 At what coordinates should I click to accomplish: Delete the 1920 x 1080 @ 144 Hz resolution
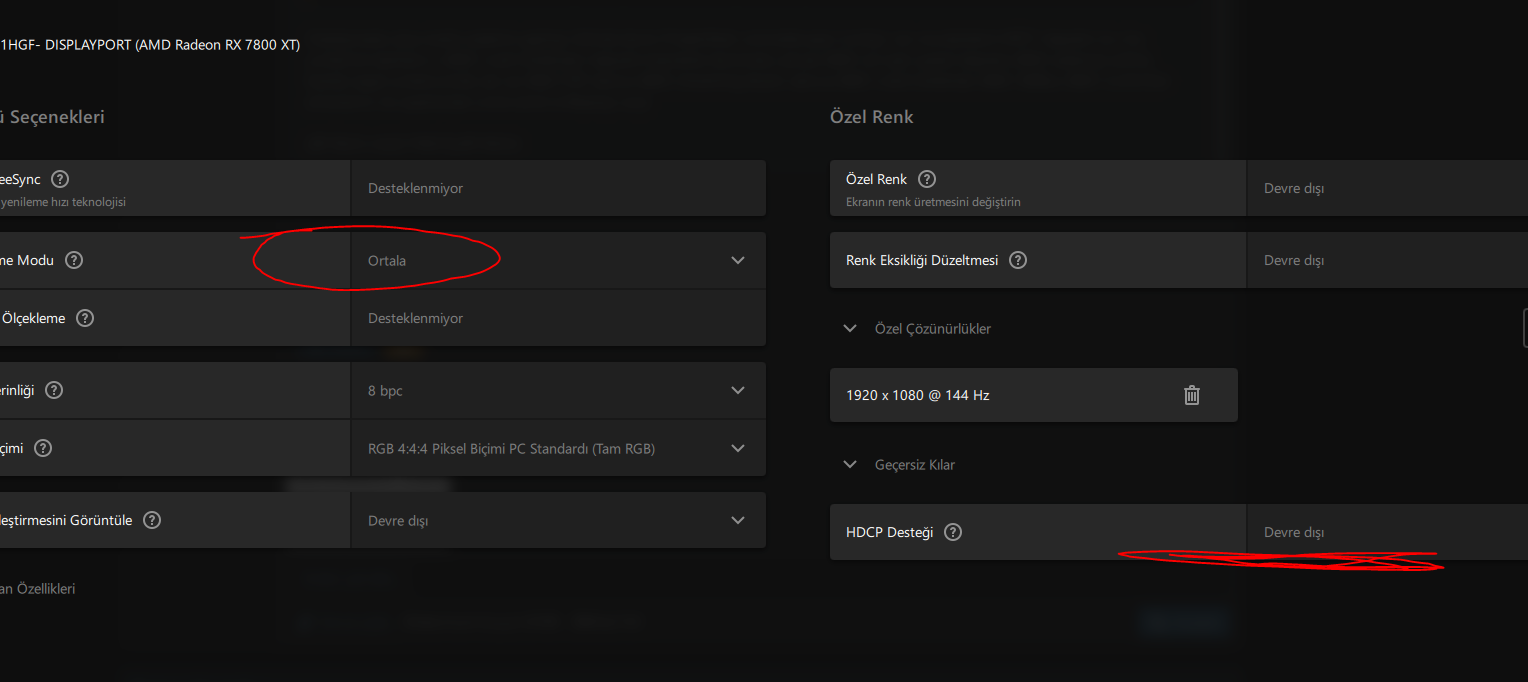tap(1192, 395)
